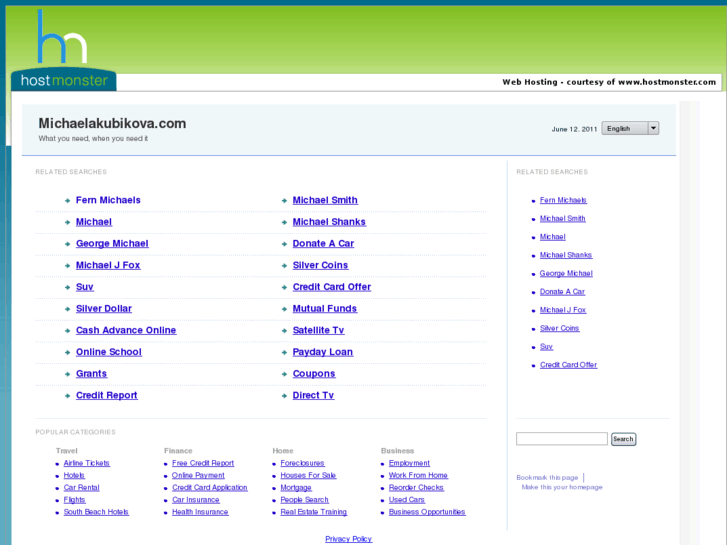Click sidebar Michael Smith link

562,218
